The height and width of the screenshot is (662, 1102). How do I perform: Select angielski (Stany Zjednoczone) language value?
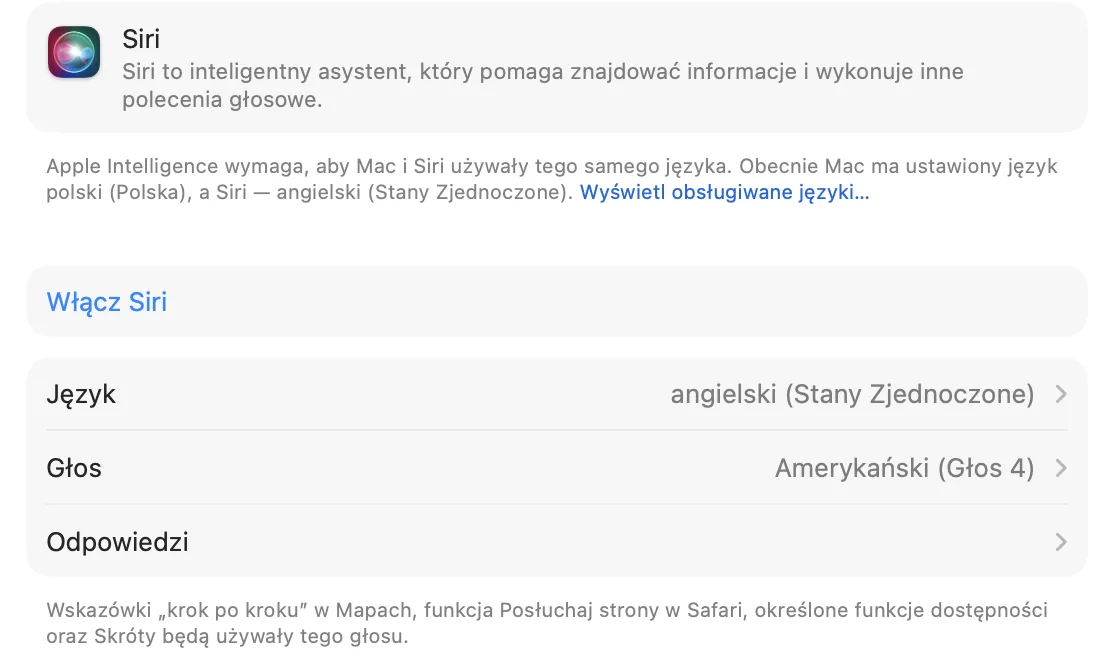pyautogui.click(x=852, y=394)
